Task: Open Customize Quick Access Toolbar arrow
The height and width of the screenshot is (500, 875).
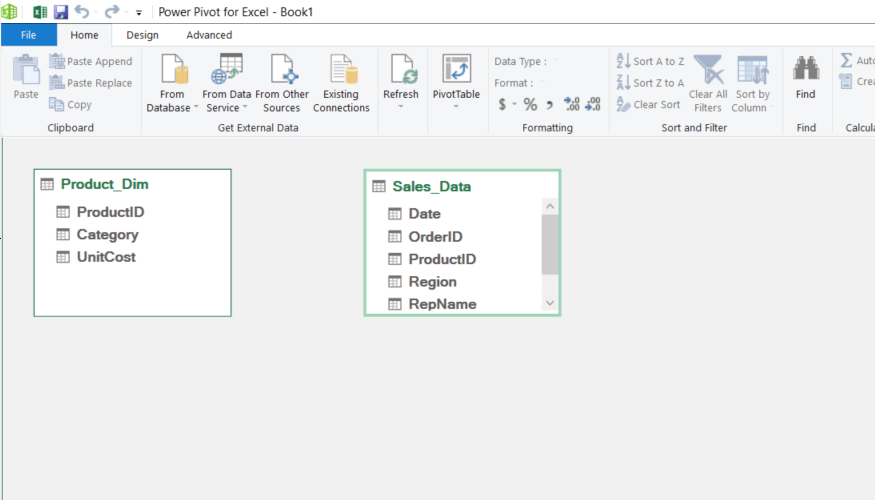Action: point(139,13)
